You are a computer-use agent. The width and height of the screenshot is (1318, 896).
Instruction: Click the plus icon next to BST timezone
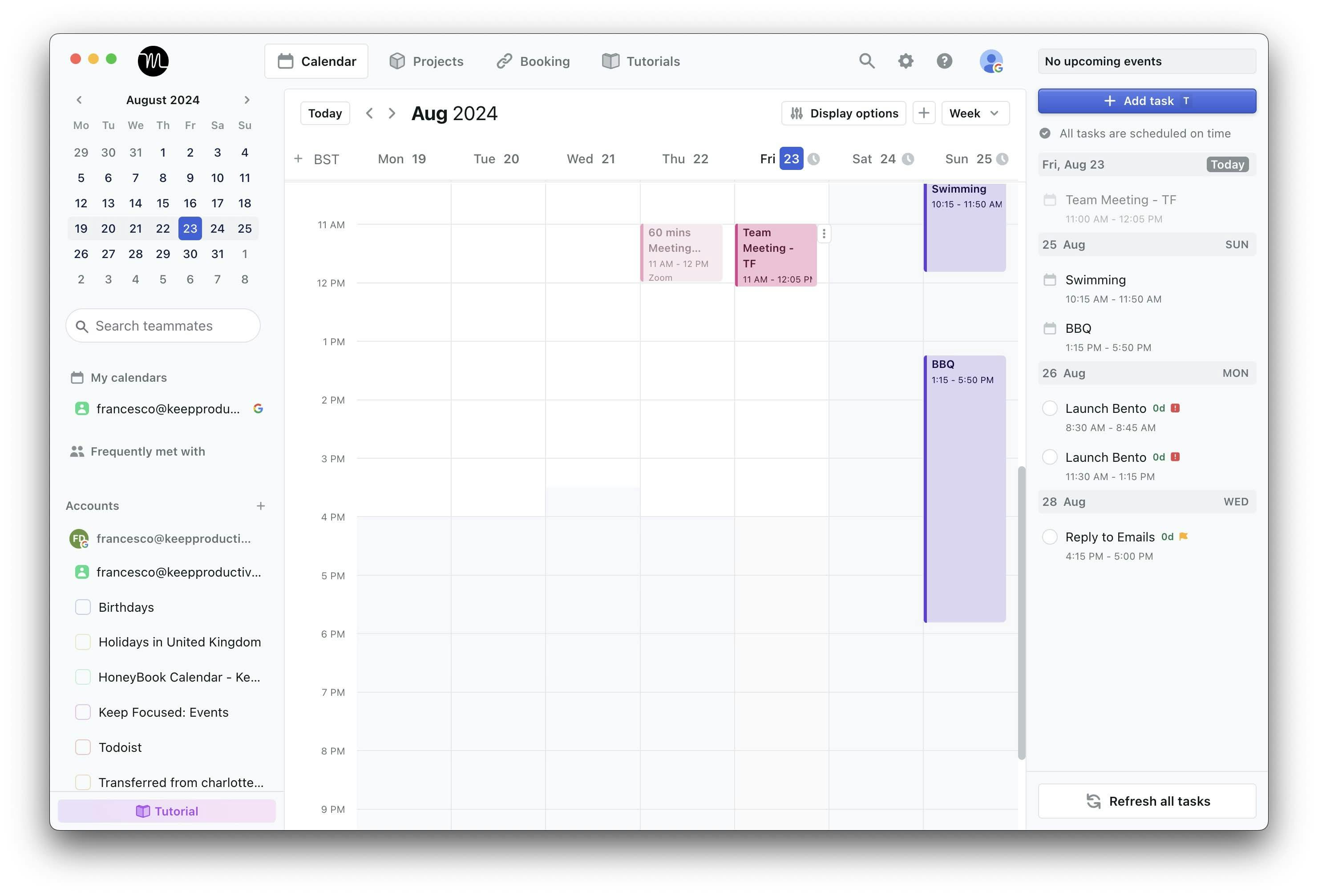click(298, 159)
